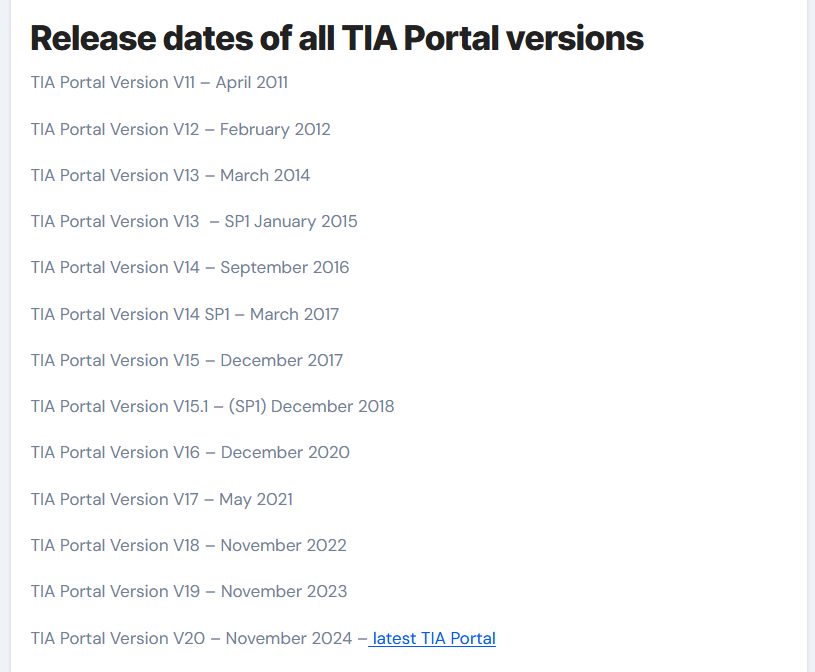This screenshot has height=672, width=815.
Task: Select the Version V15.1 (SP1) December 2018 line
Action: click(212, 406)
